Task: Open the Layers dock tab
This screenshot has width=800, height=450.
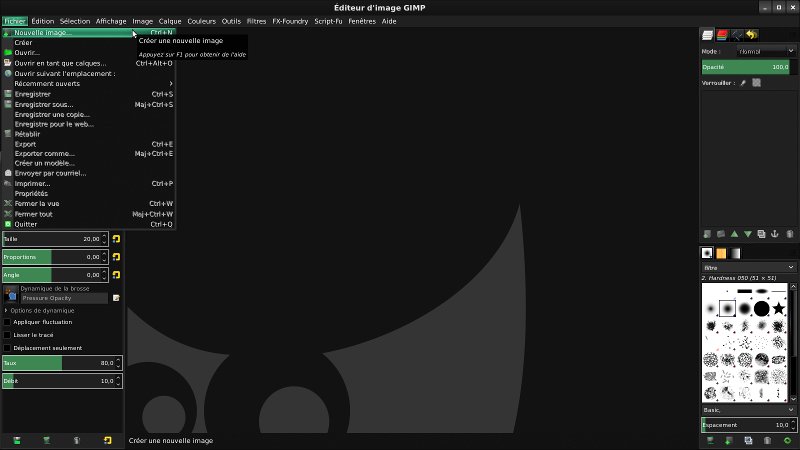Action: pyautogui.click(x=707, y=35)
